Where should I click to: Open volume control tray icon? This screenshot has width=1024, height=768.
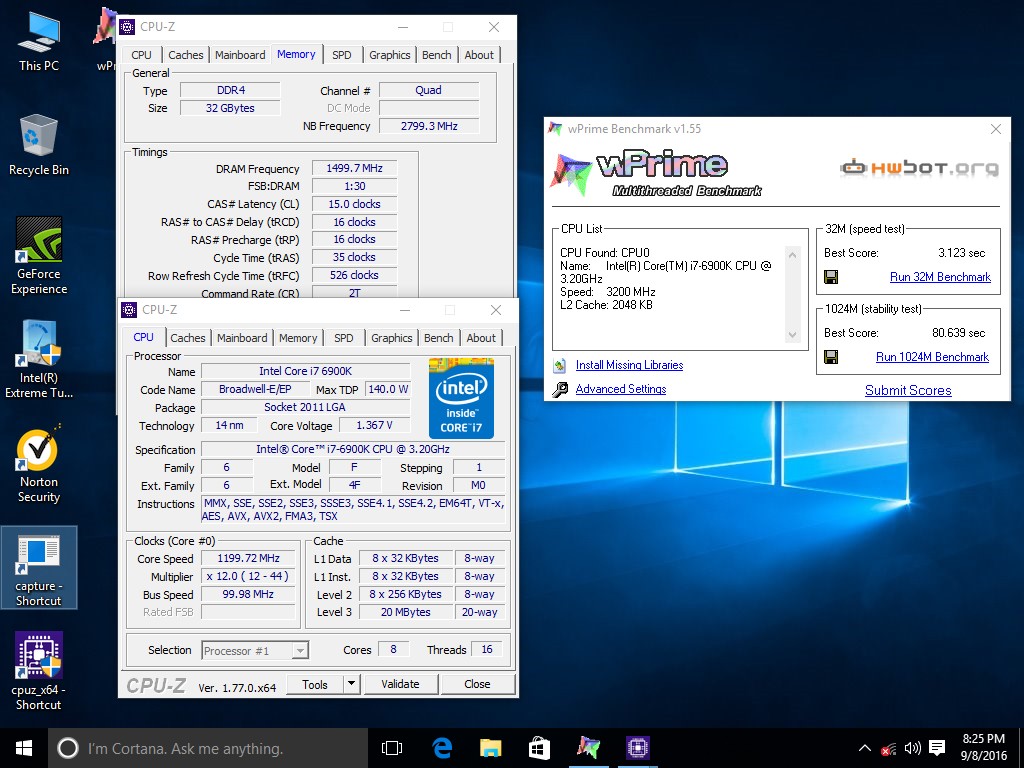(x=912, y=748)
